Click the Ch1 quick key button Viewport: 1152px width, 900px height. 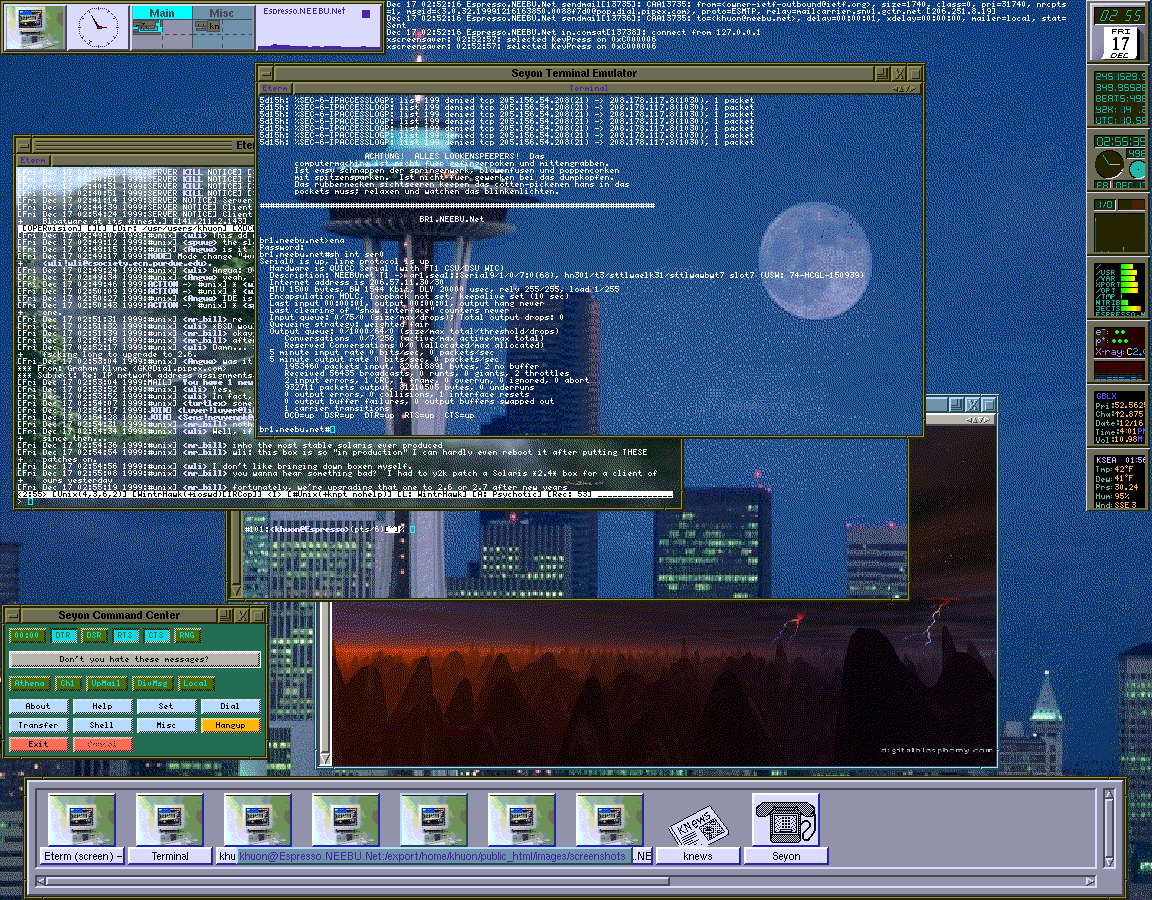[67, 683]
